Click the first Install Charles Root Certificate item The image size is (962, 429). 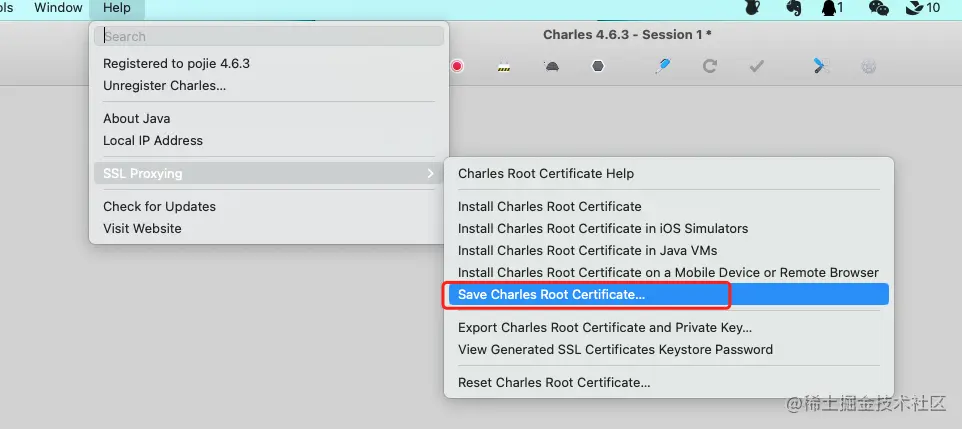point(669,206)
